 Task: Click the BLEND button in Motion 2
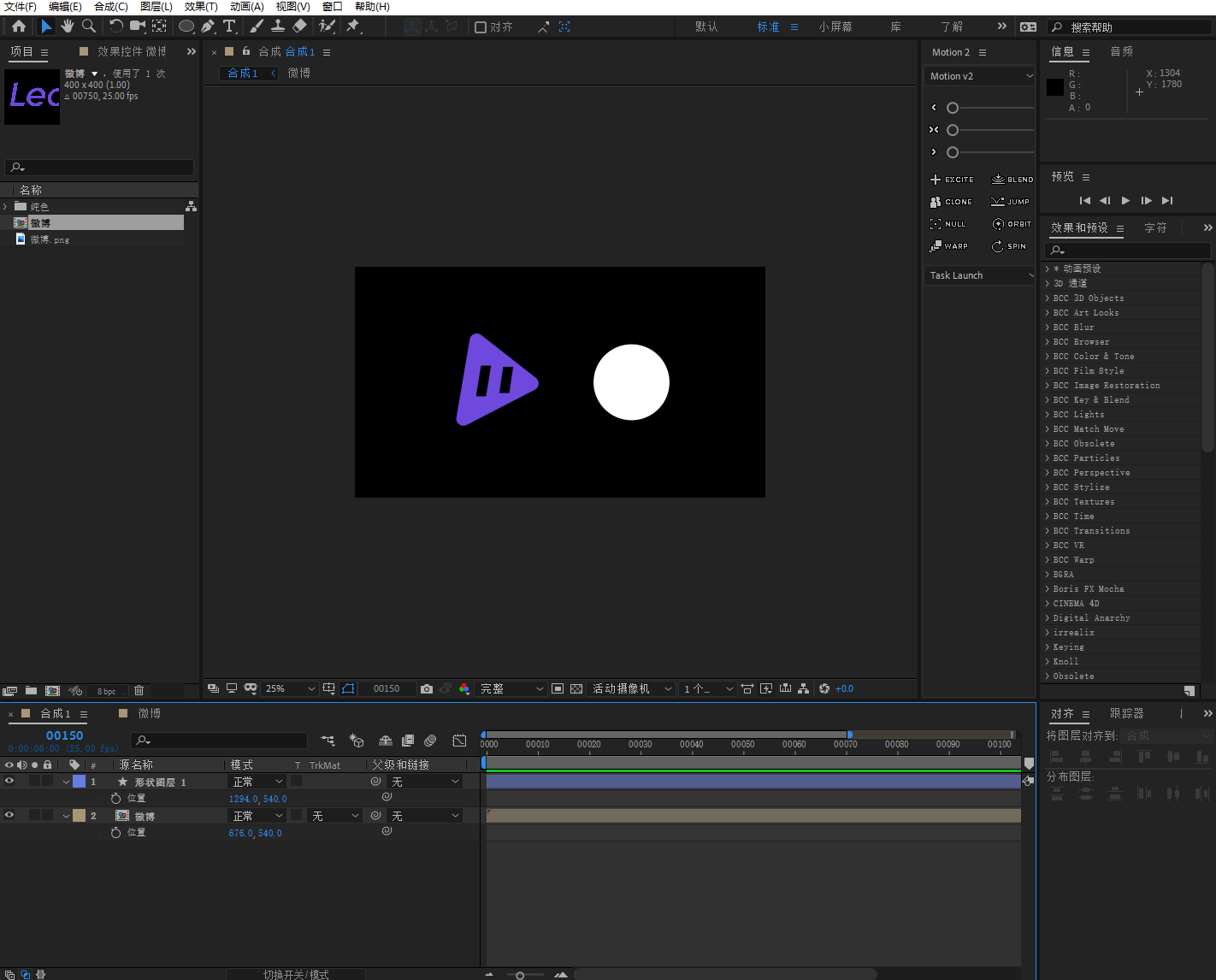pyautogui.click(x=1012, y=180)
